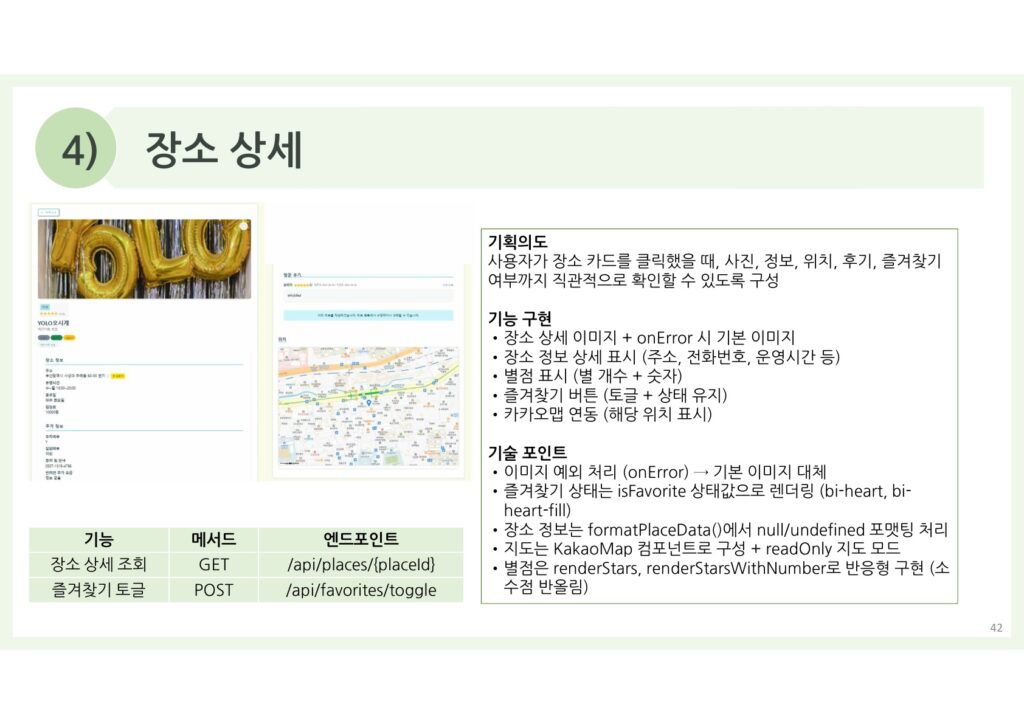Click the bullet about isFavorite 상태값 렌더링
1024x724 pixels.
707,500
